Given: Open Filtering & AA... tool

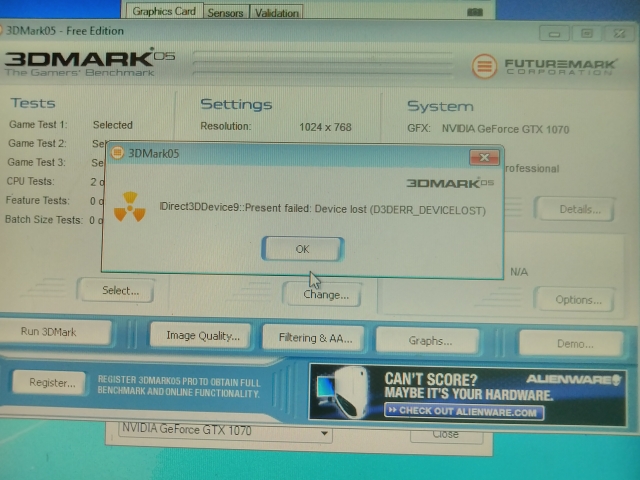Looking at the screenshot, I should (314, 338).
